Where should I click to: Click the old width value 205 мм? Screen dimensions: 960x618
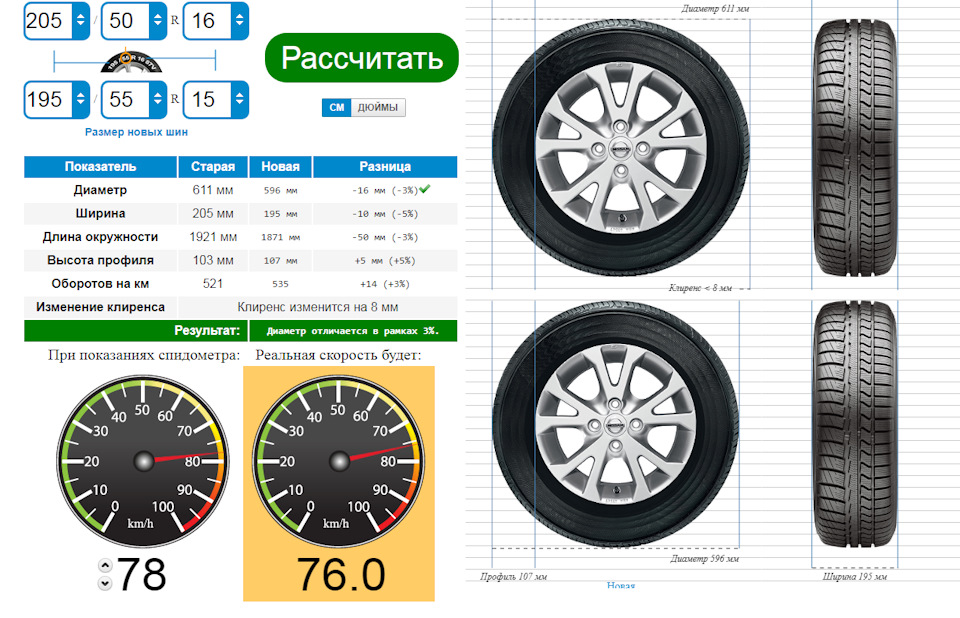coord(213,213)
